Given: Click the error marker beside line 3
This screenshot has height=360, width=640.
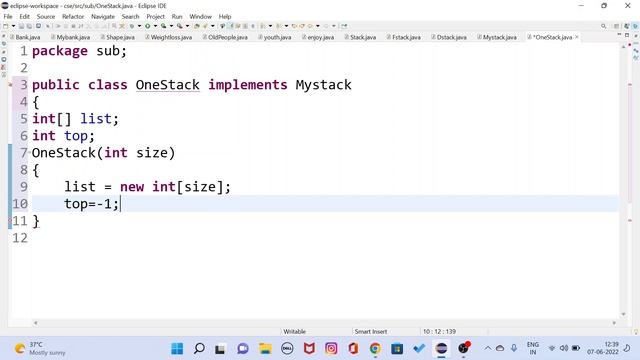Looking at the screenshot, I should coord(11,85).
